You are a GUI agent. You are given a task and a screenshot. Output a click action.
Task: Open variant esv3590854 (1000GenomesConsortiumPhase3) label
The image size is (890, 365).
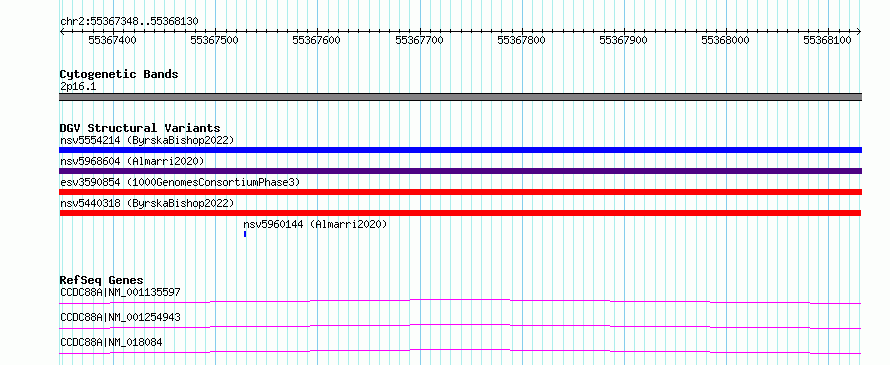pos(180,182)
